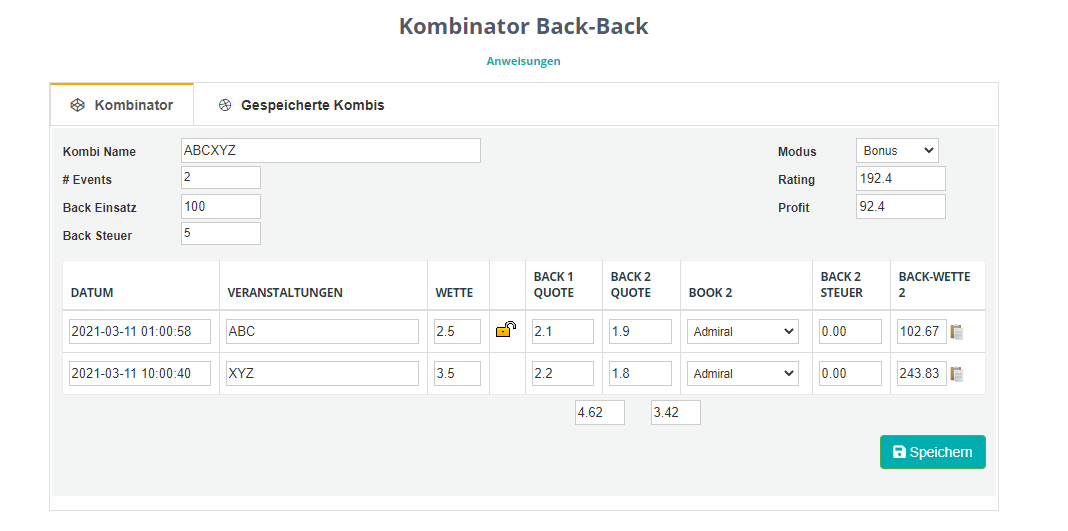Screen dimensions: 1068x531
Task: Toggle the yellow padlock in ABC row
Action: pyautogui.click(x=506, y=330)
